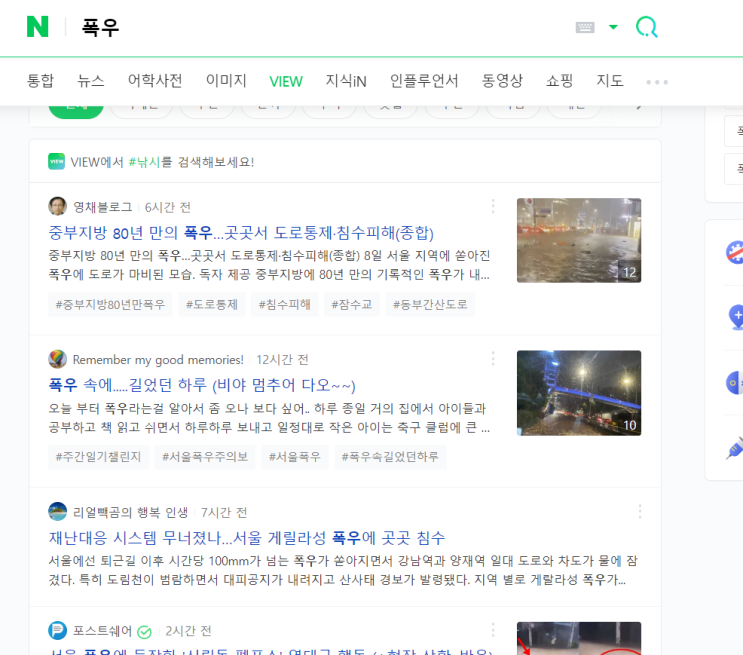
Task: Open the 재난대응 시스템 무너졌나 post title
Action: click(x=247, y=538)
